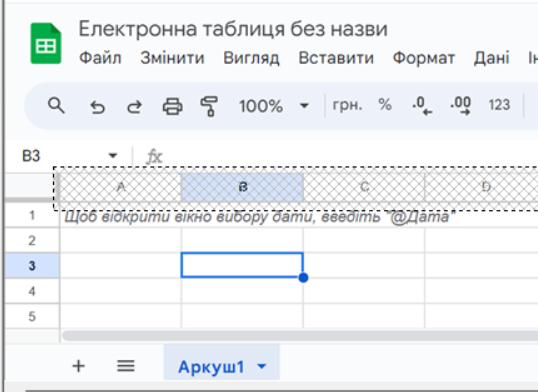Image resolution: width=538 pixels, height=392 pixels.
Task: Open the 100% zoom dropdown
Action: (x=274, y=106)
